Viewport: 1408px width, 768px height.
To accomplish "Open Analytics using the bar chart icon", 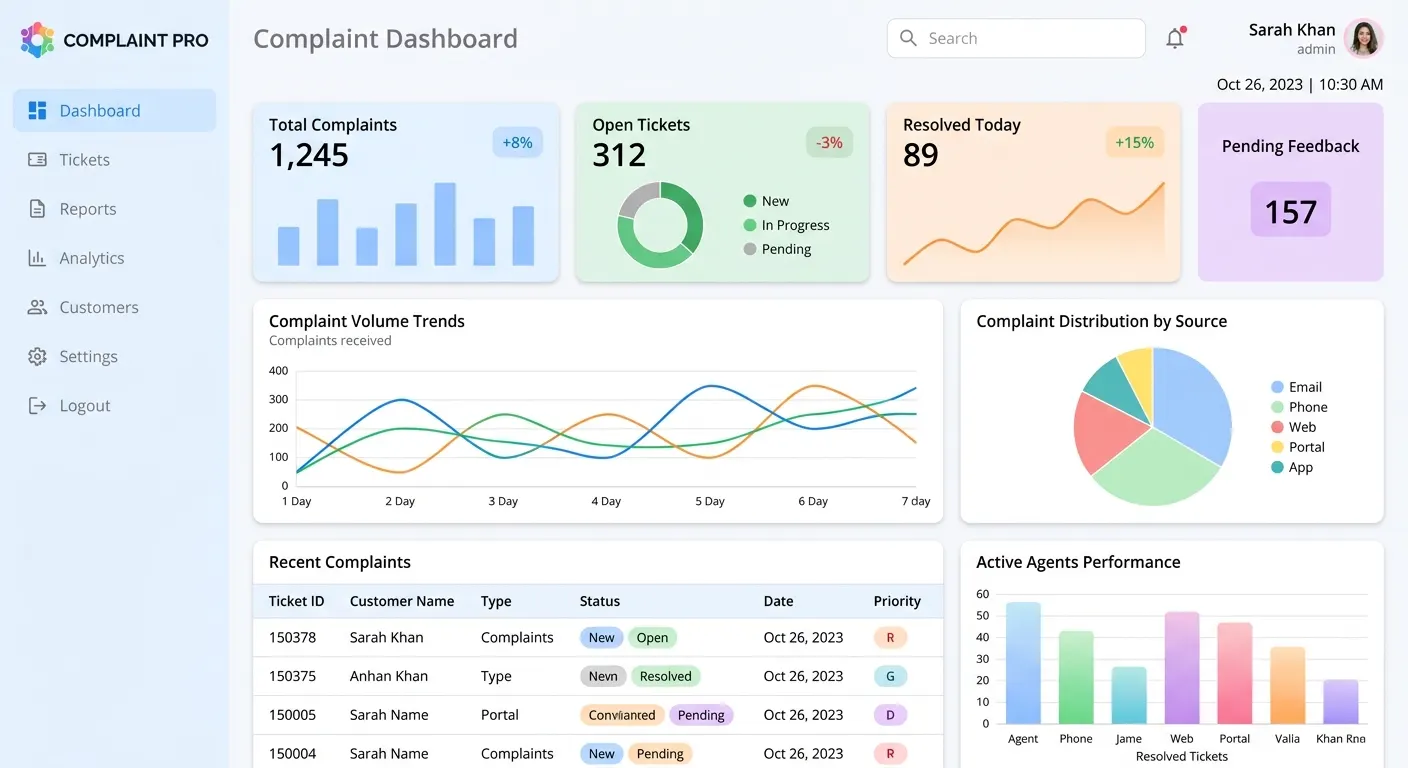I will click(37, 258).
